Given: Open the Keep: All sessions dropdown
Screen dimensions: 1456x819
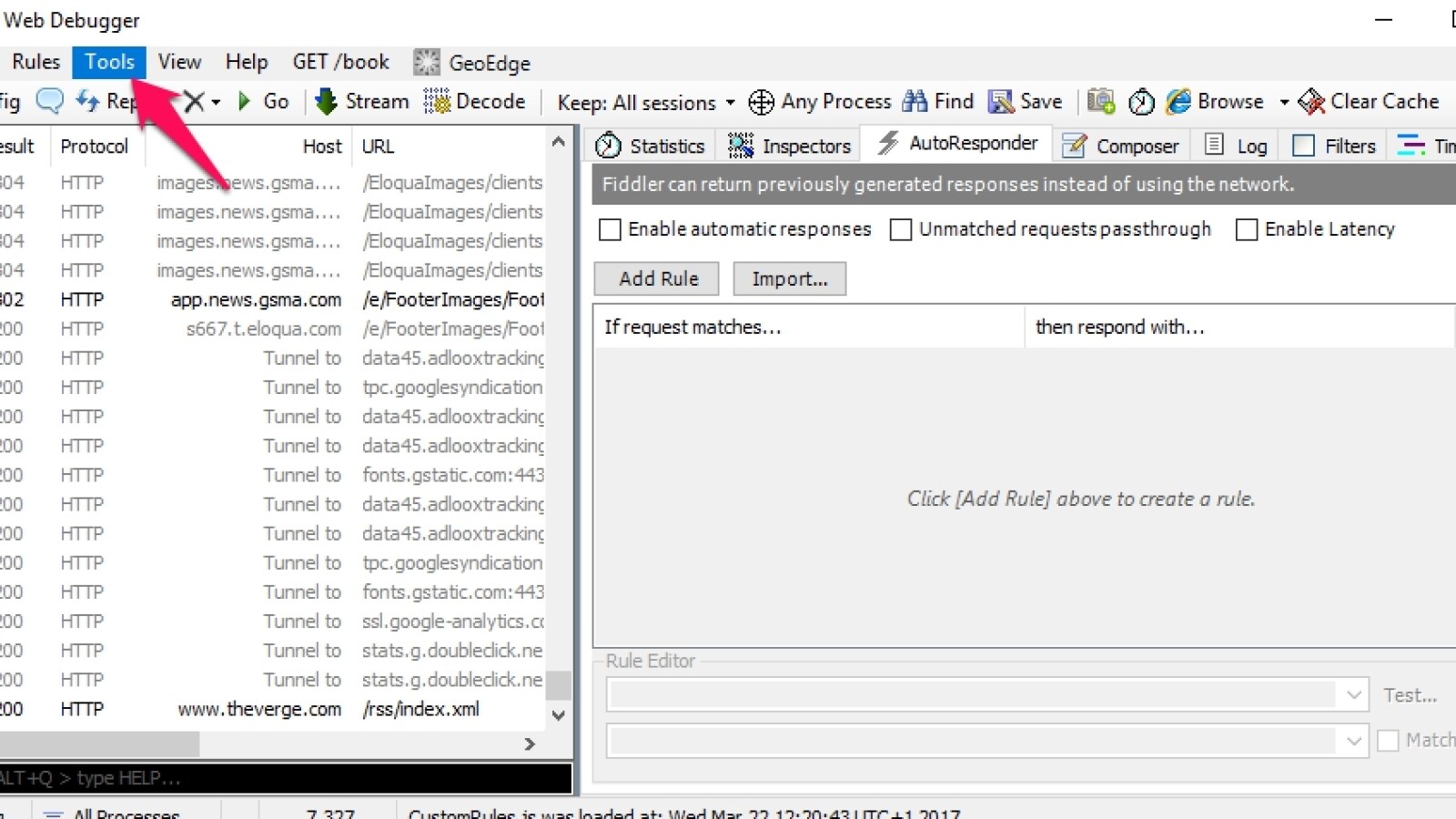Looking at the screenshot, I should point(646,103).
